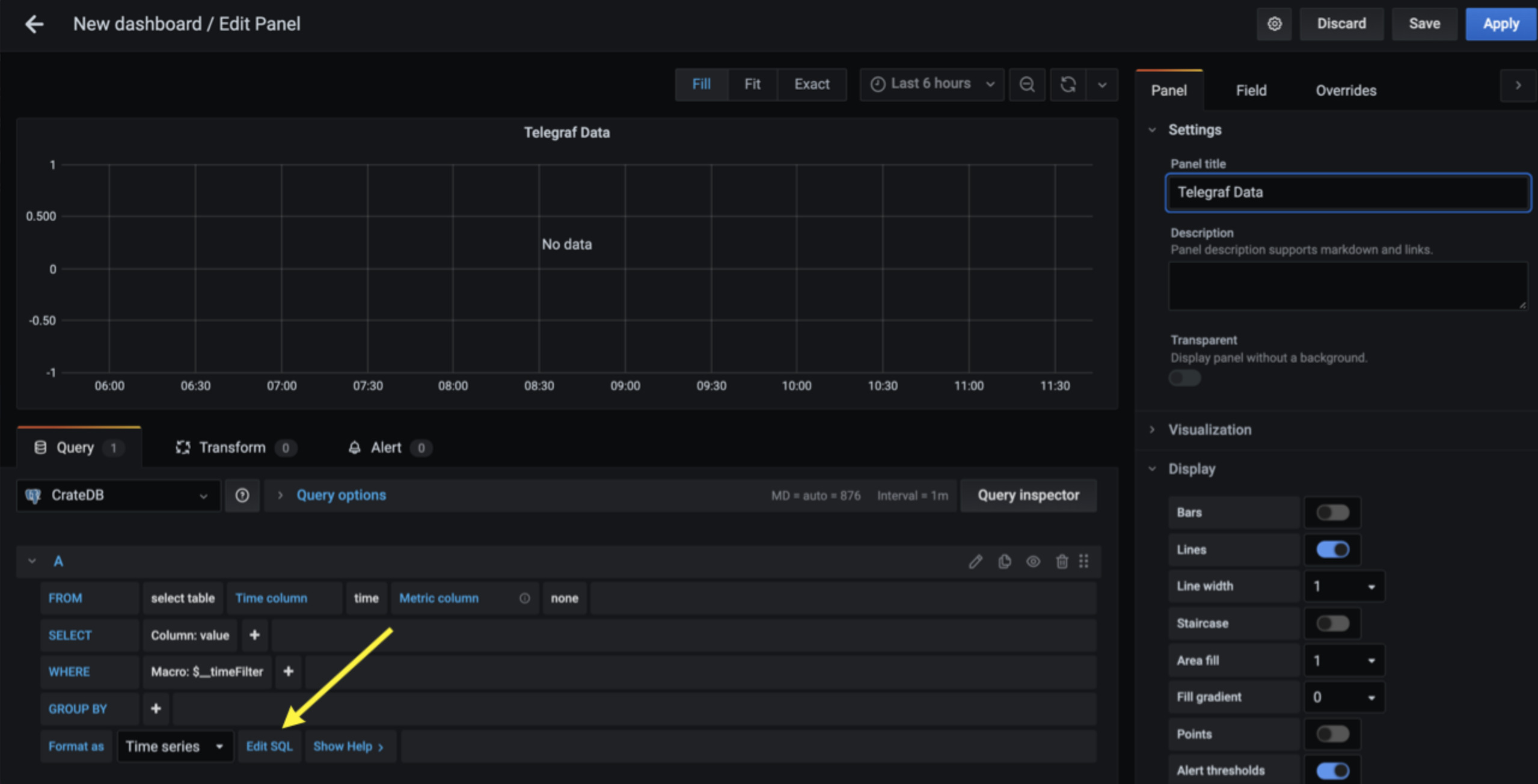Click the Apply button
Image resolution: width=1538 pixels, height=784 pixels.
[x=1501, y=24]
